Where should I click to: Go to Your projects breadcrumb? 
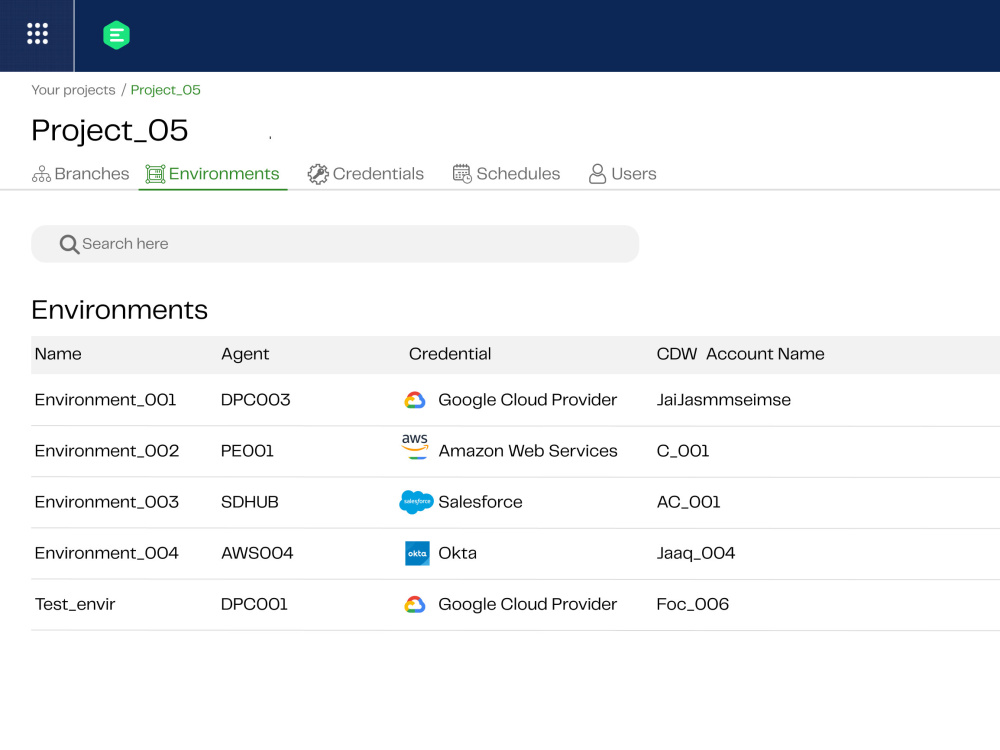pyautogui.click(x=73, y=90)
